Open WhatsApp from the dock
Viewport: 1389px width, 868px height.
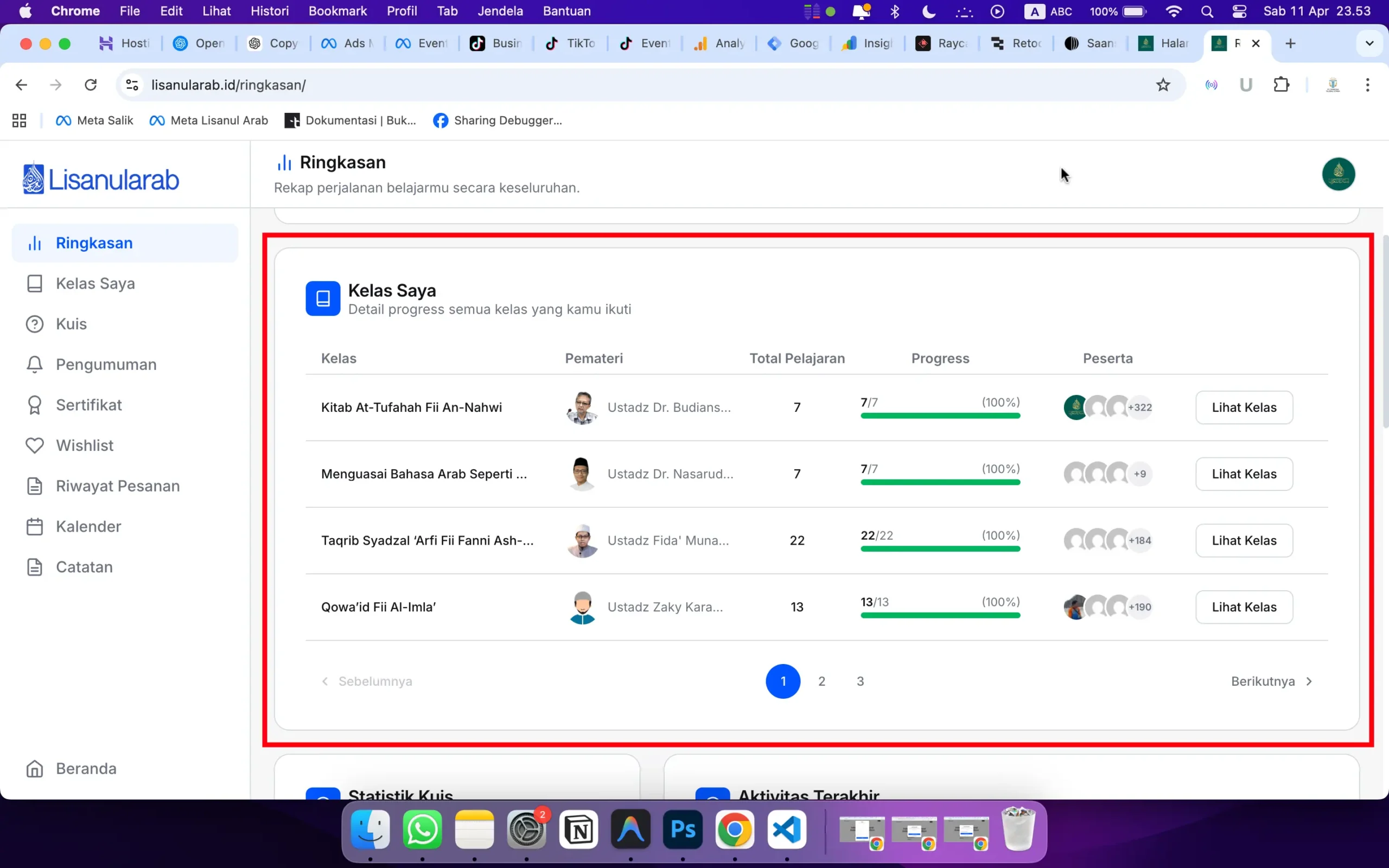423,829
